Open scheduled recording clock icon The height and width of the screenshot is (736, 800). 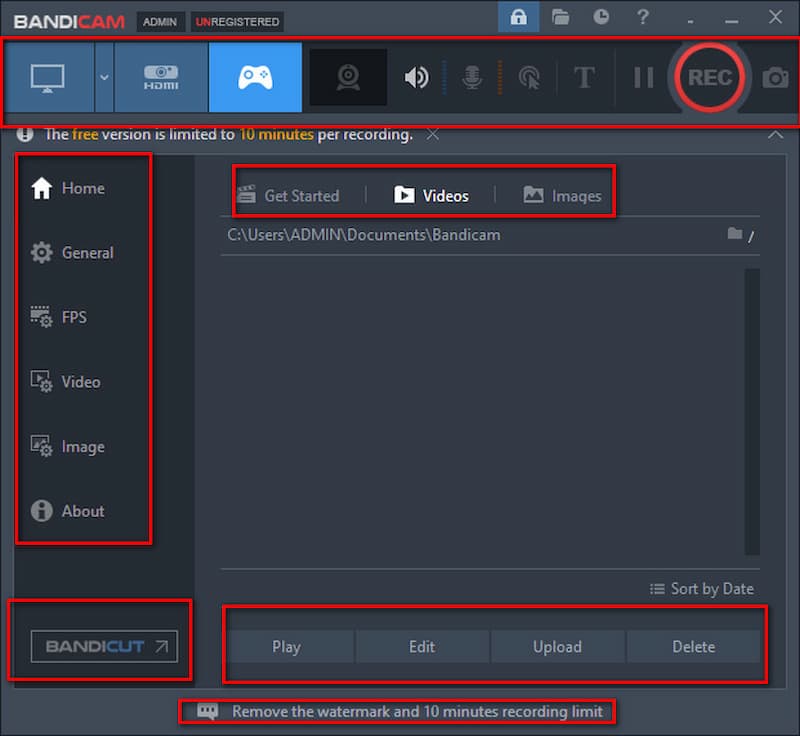601,17
